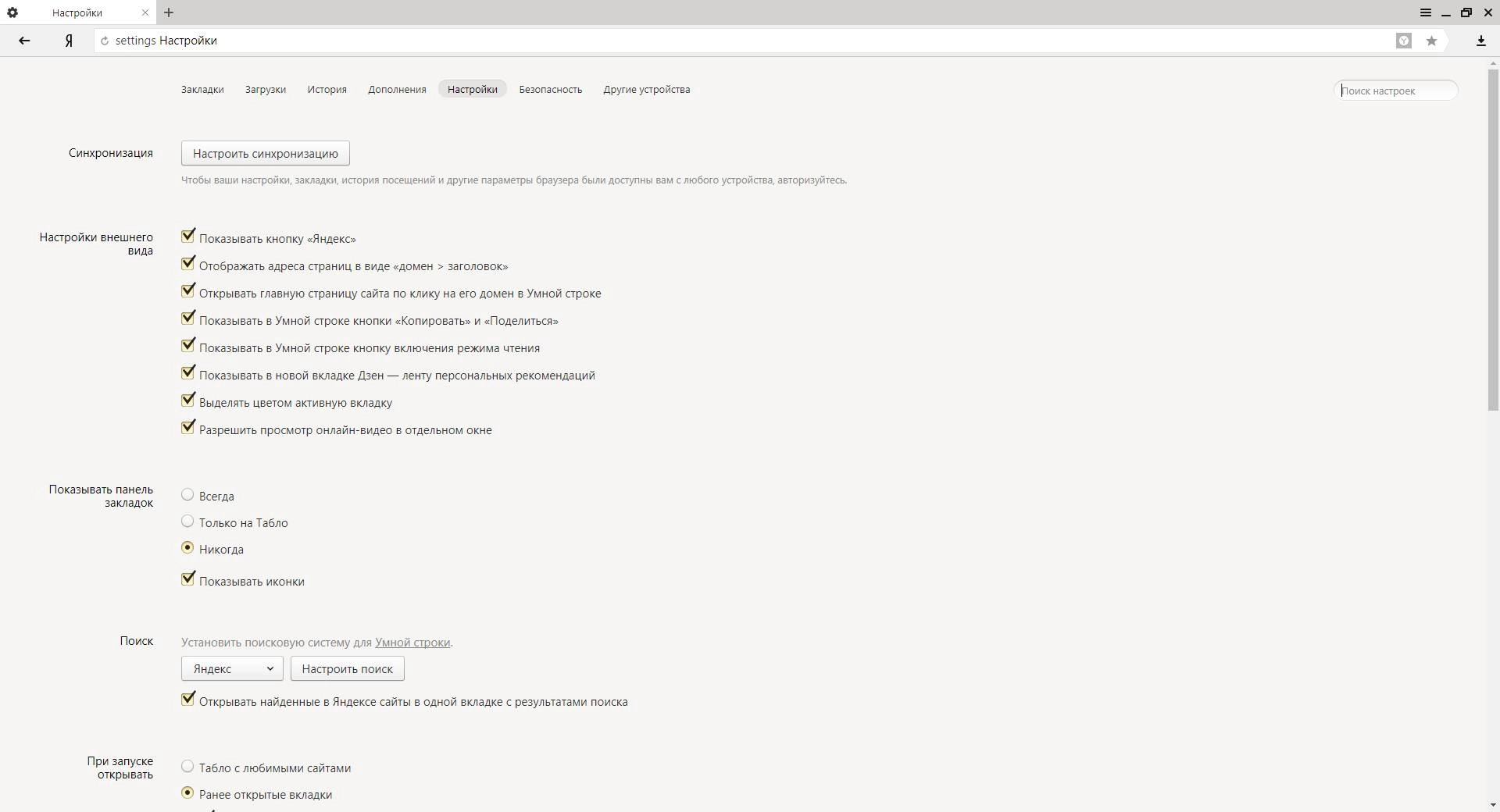
Task: Click the scrollbar down arrow
Action: pyautogui.click(x=1494, y=805)
